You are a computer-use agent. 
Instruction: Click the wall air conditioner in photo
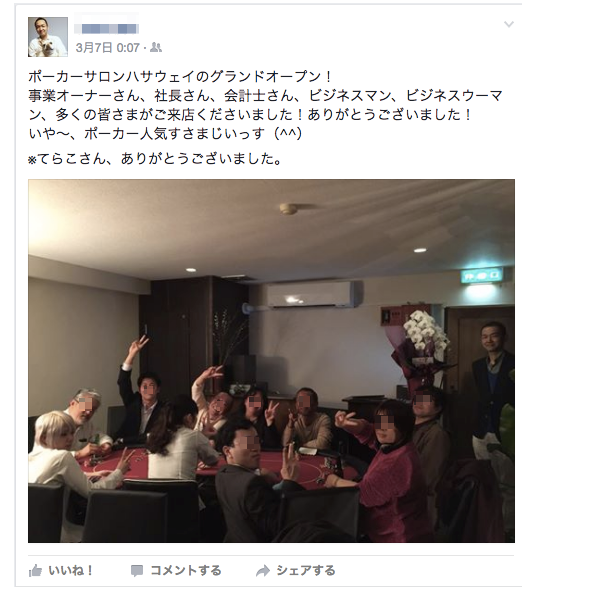coord(315,294)
